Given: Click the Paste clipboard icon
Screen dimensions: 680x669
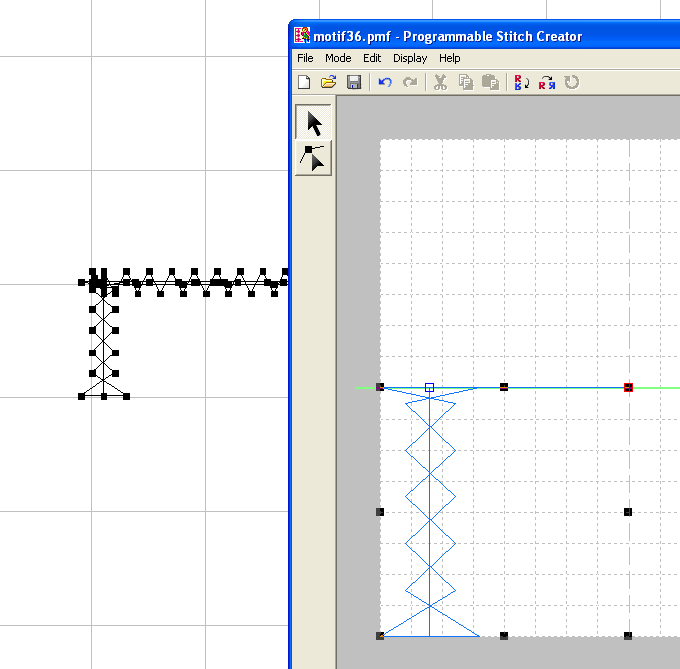Looking at the screenshot, I should click(490, 83).
